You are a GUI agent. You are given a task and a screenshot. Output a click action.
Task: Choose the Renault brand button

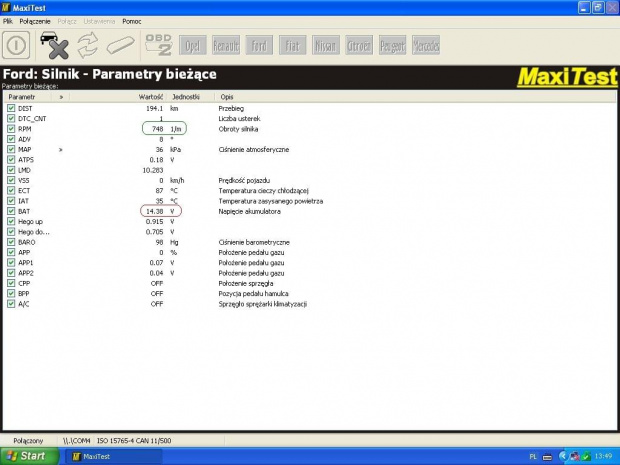tap(226, 45)
